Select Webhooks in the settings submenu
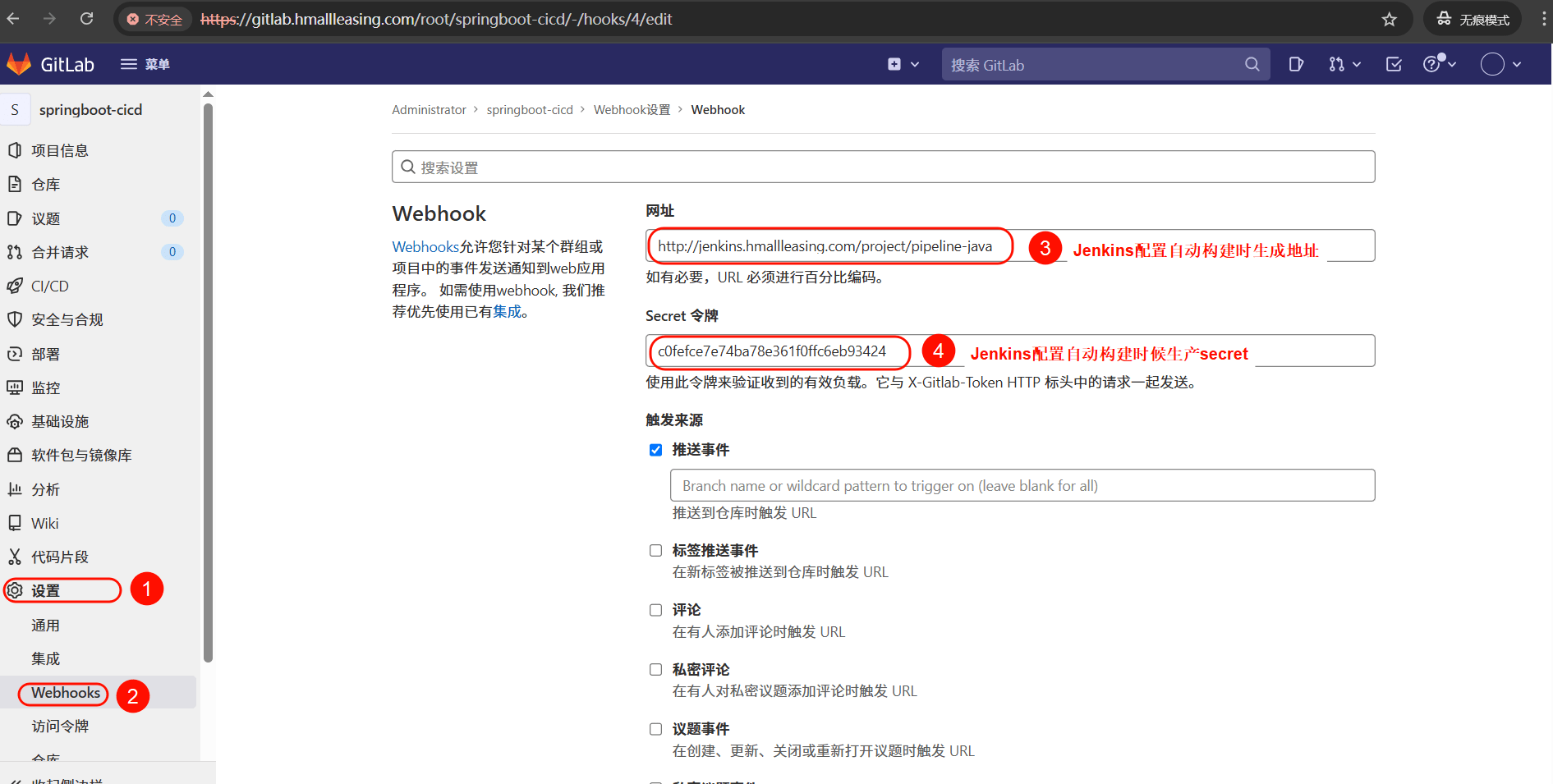Viewport: 1553px width, 784px height. tap(66, 693)
